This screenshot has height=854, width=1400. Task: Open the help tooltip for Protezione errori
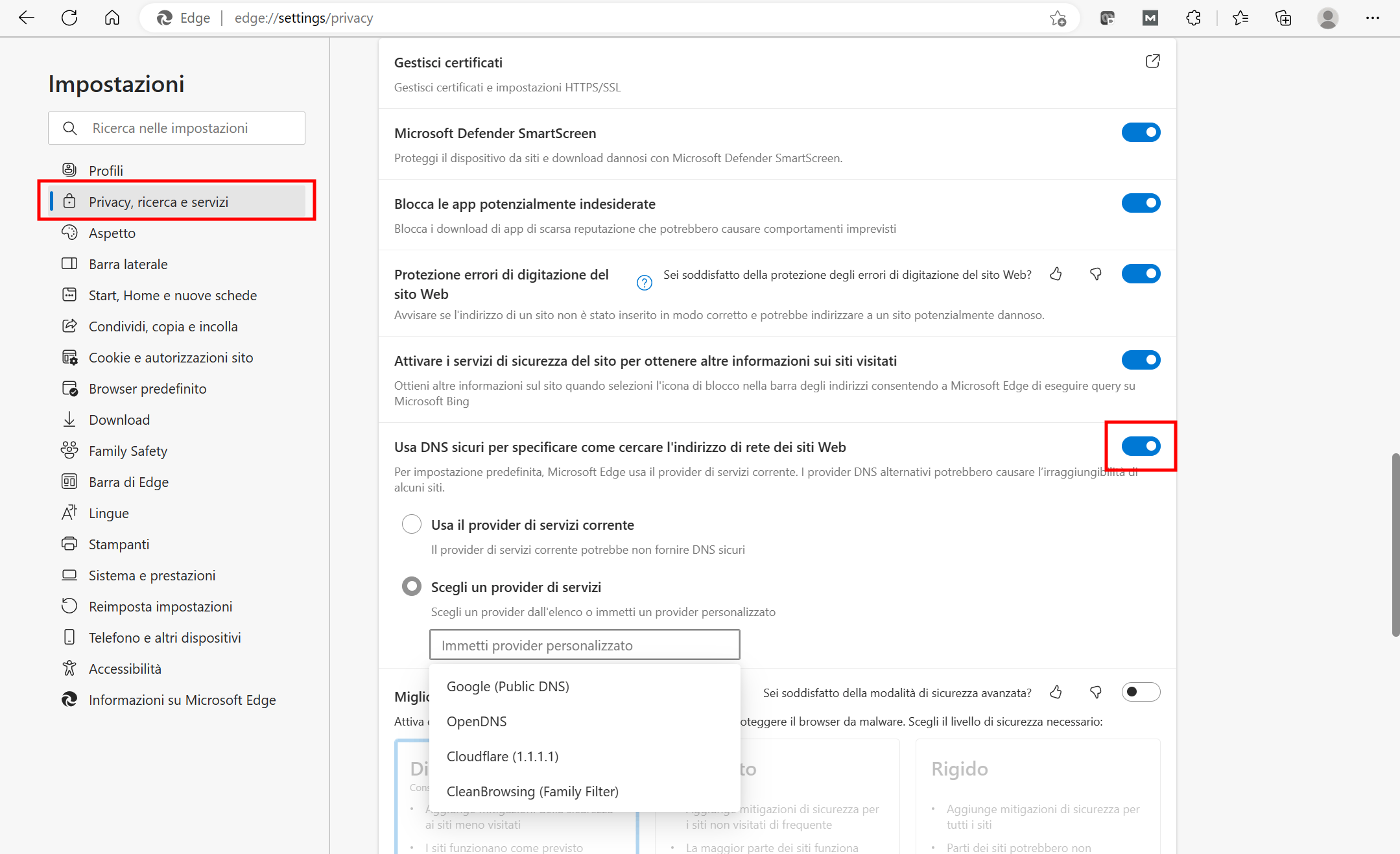tap(643, 282)
